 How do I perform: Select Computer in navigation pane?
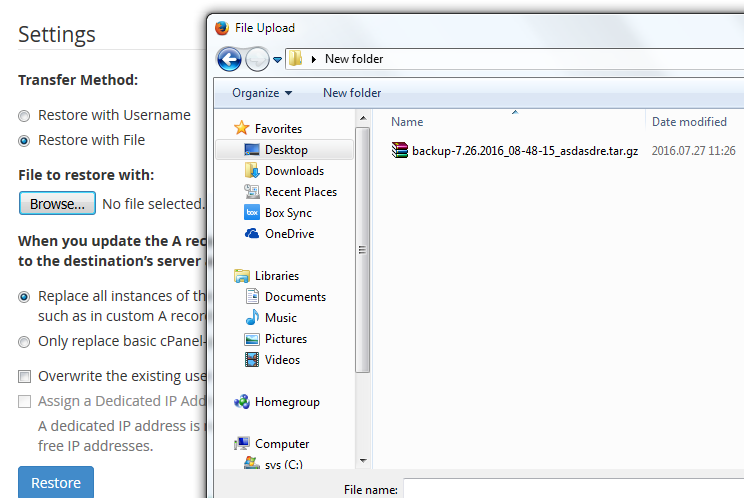point(282,444)
